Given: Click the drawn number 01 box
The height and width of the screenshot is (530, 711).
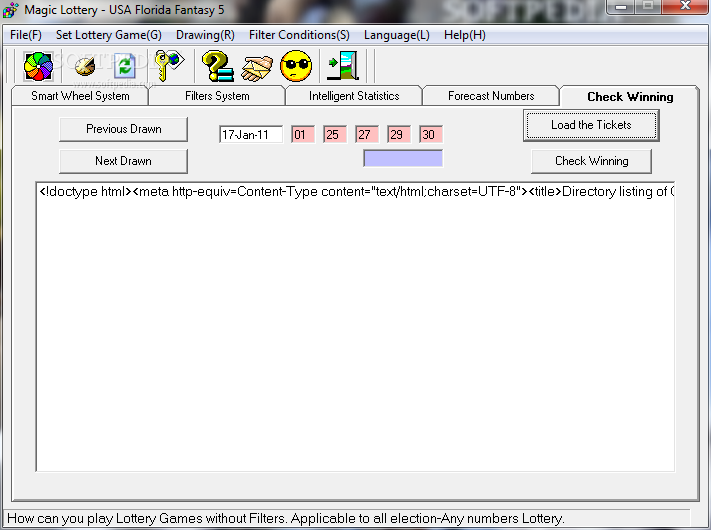Looking at the screenshot, I should point(303,134).
